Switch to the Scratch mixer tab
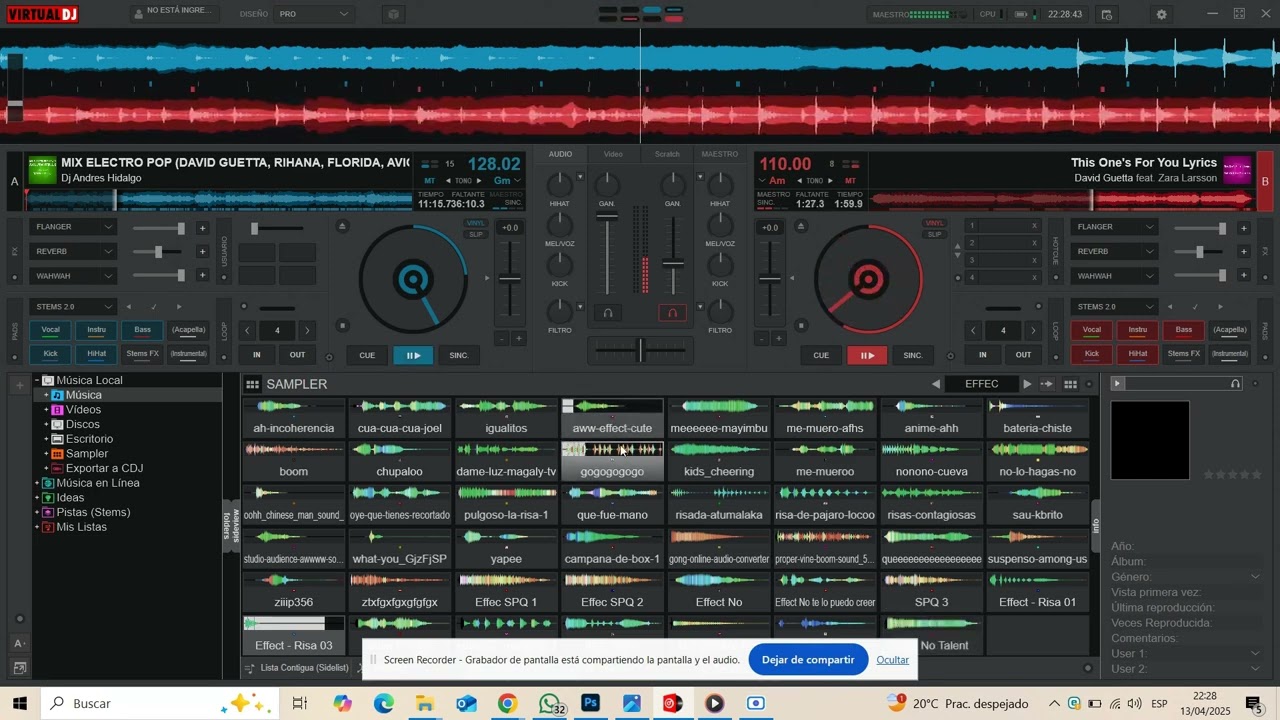The height and width of the screenshot is (720, 1280). [x=667, y=154]
